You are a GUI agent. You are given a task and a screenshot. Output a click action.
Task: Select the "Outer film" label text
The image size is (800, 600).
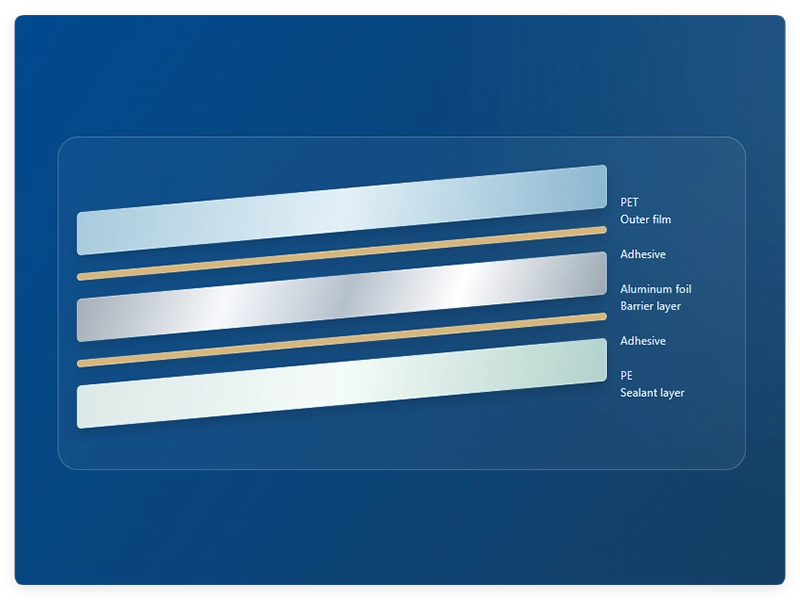tap(645, 219)
